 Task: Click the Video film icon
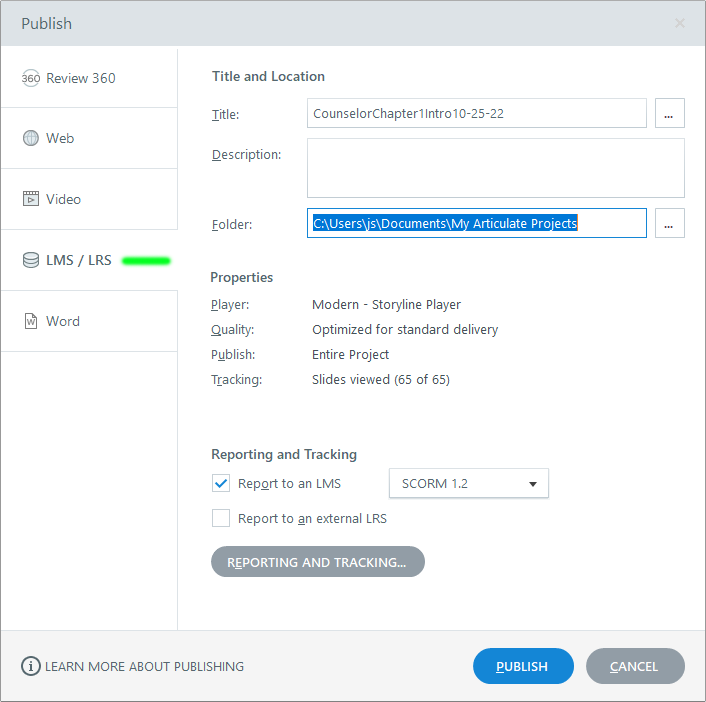coord(31,199)
